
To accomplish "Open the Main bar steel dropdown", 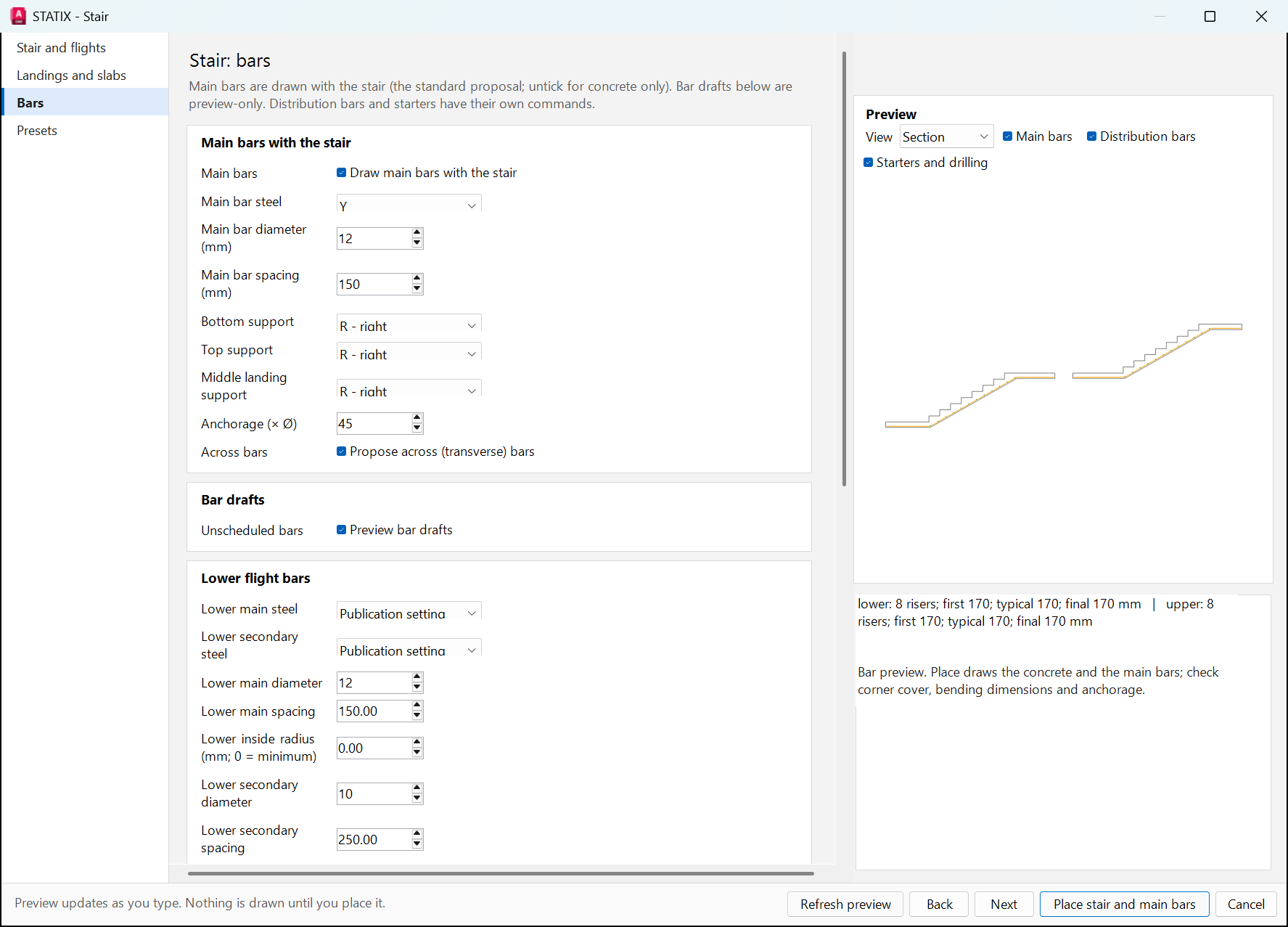I will point(409,203).
